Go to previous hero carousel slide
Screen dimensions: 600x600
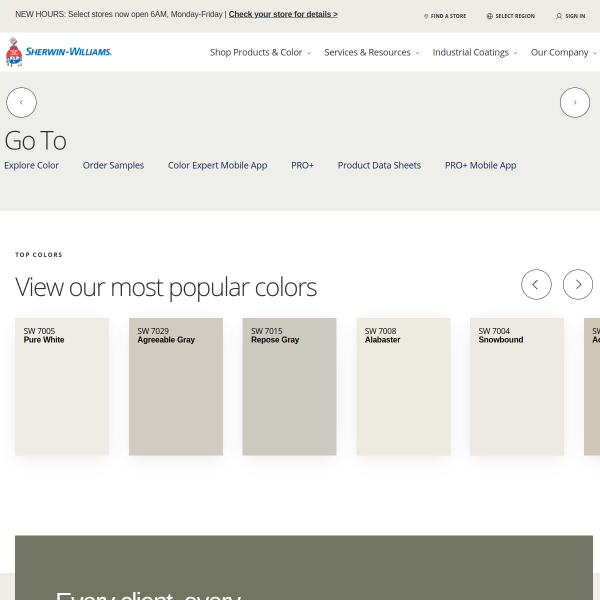click(21, 103)
